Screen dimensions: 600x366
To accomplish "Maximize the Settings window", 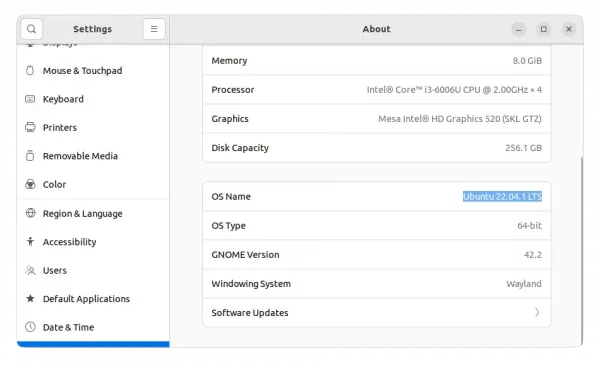I will click(x=543, y=29).
